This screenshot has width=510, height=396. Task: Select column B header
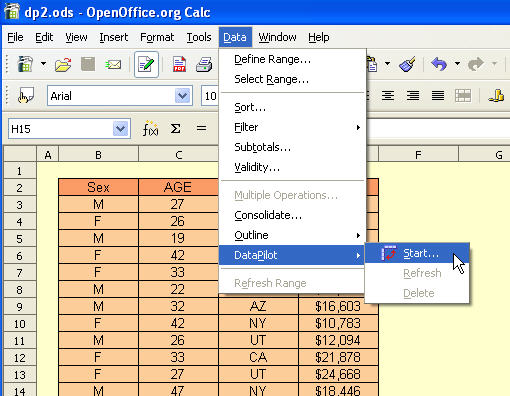[98, 155]
